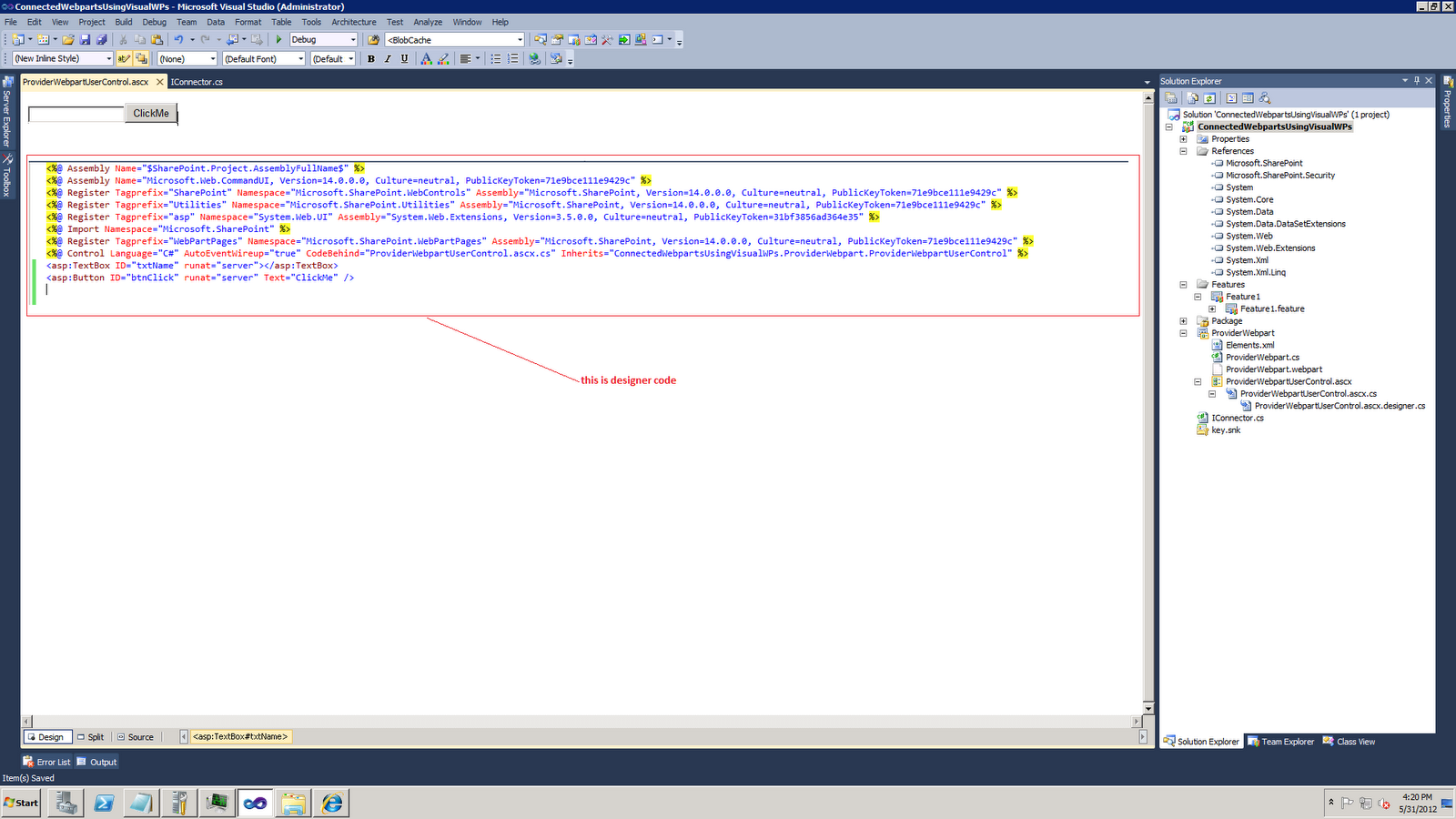Start debugging with the green play arrow

coord(279,40)
